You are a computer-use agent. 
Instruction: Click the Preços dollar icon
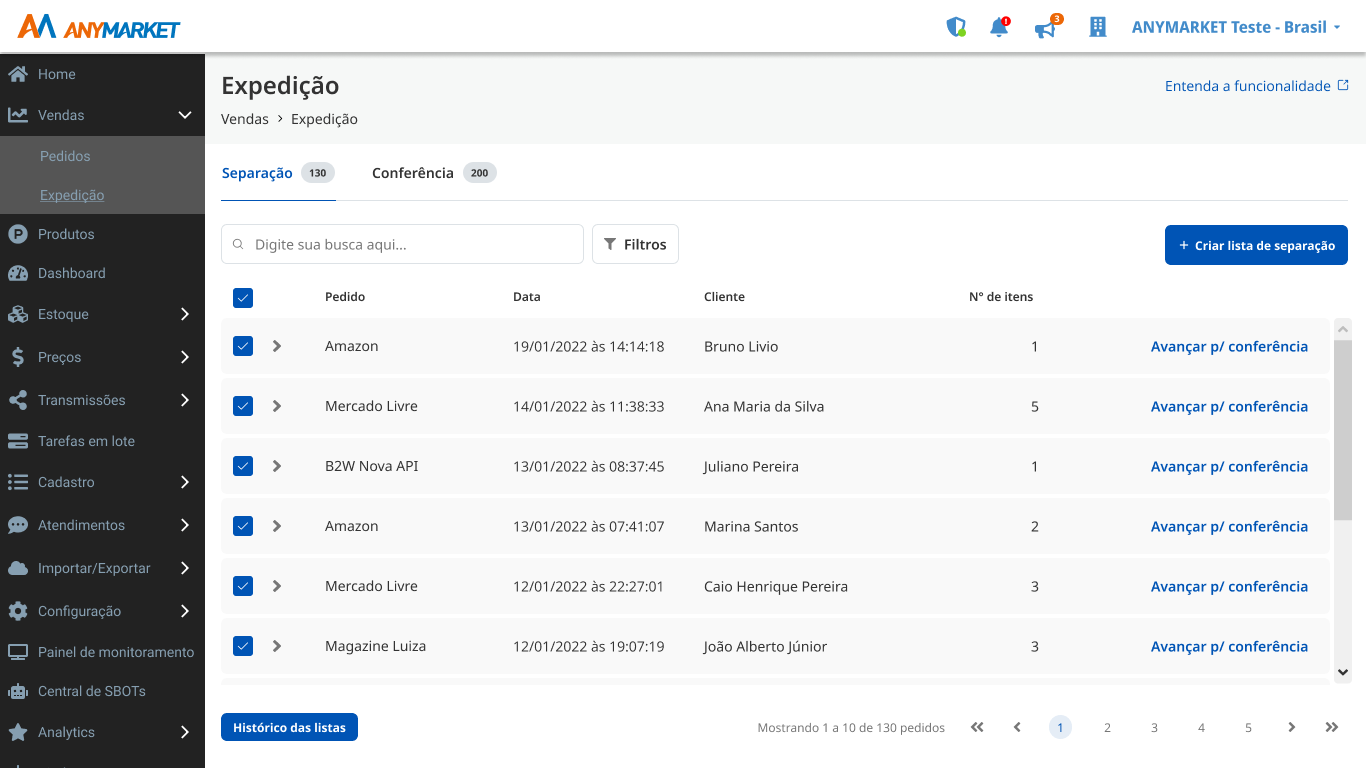17,357
